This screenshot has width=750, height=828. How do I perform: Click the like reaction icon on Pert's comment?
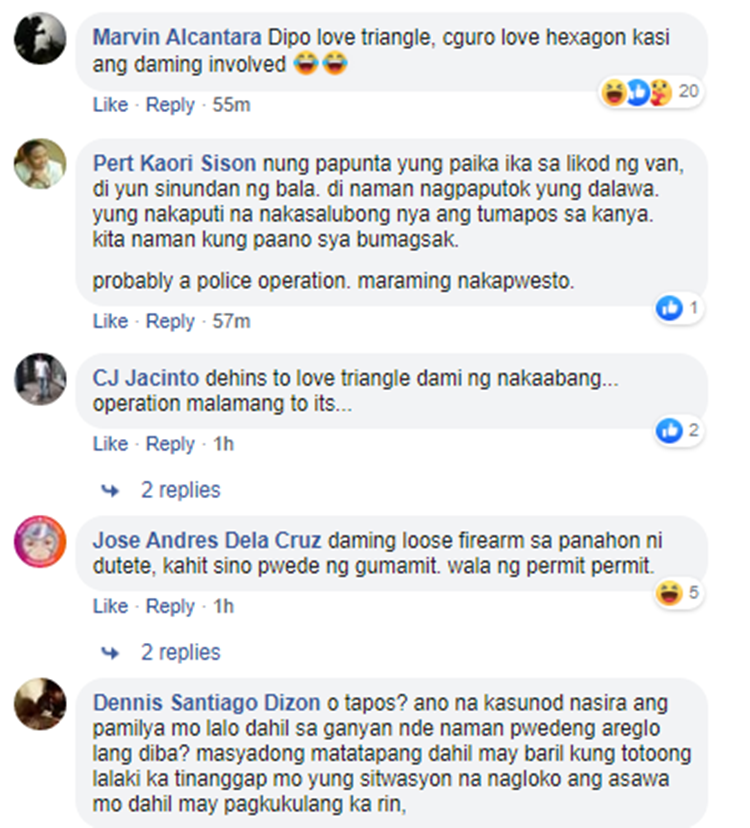point(669,308)
